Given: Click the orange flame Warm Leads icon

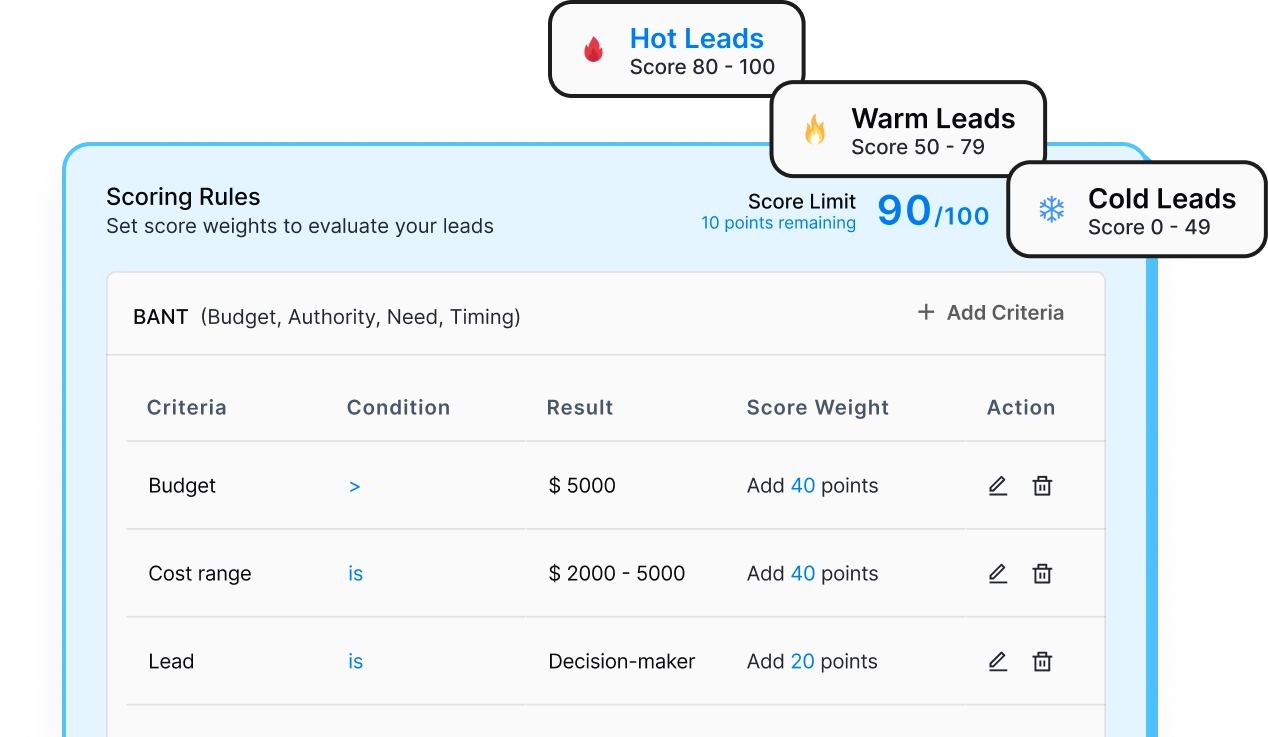Looking at the screenshot, I should (x=815, y=130).
